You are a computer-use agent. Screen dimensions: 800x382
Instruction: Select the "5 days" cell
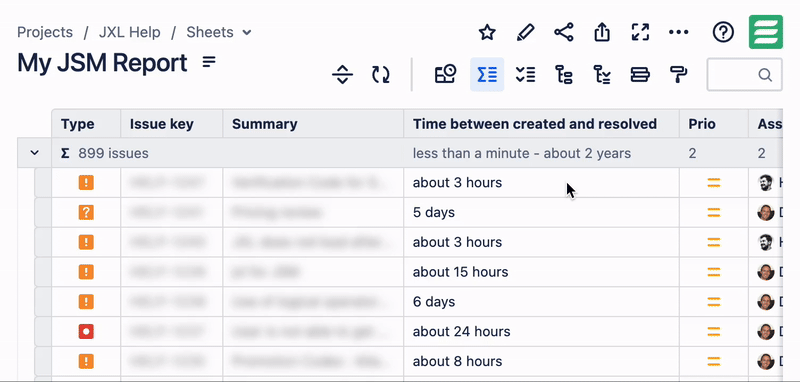pos(541,212)
